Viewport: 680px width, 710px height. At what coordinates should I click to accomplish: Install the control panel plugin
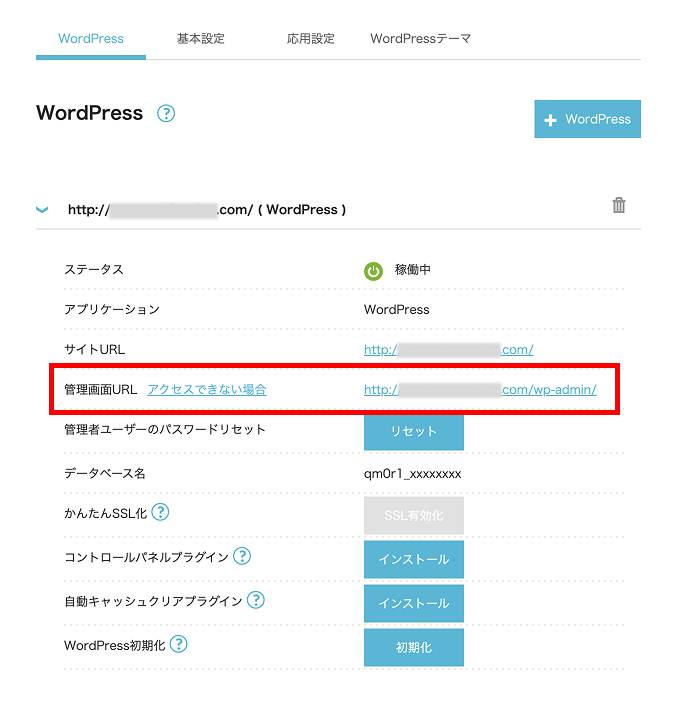point(413,560)
